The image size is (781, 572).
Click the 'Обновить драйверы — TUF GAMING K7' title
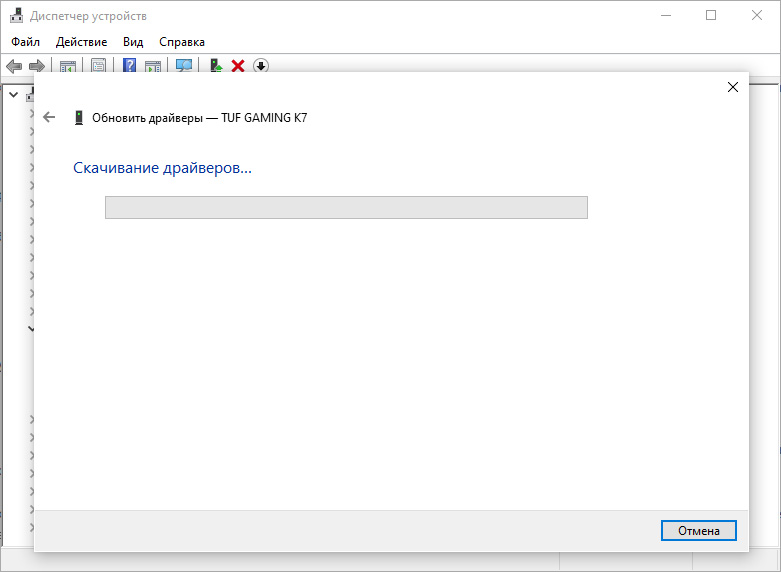coord(200,118)
